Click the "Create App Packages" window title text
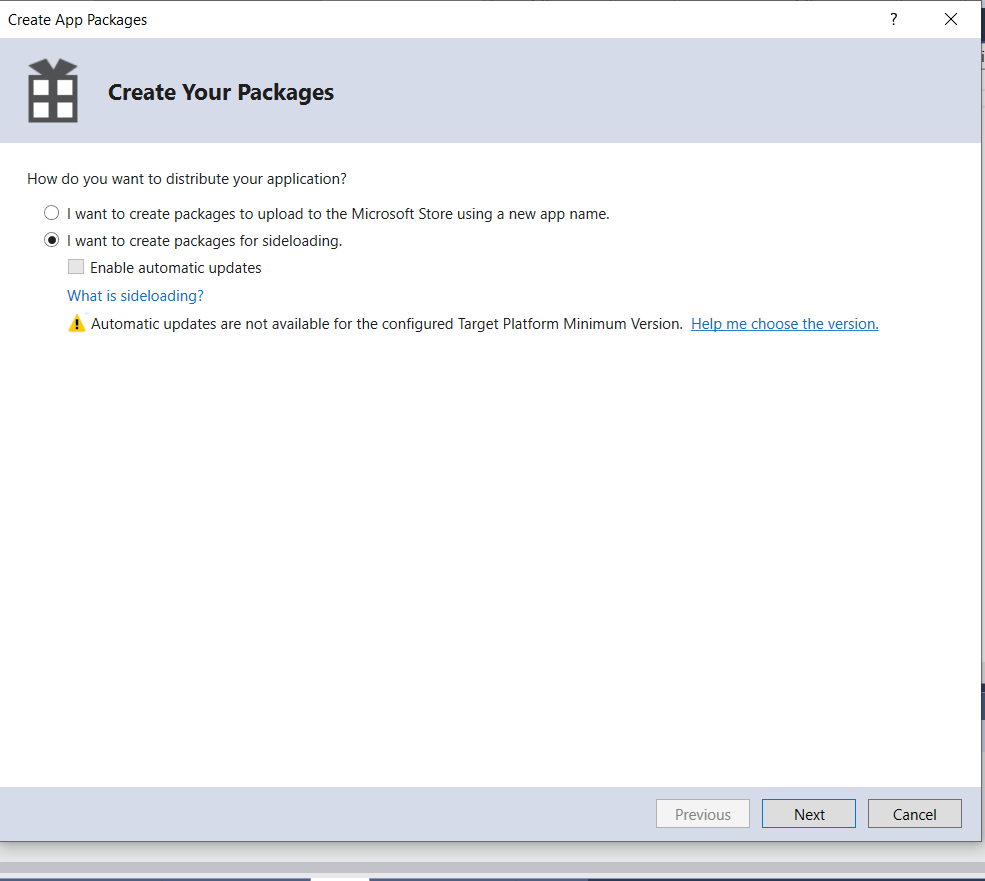This screenshot has height=881, width=985. tap(77, 20)
